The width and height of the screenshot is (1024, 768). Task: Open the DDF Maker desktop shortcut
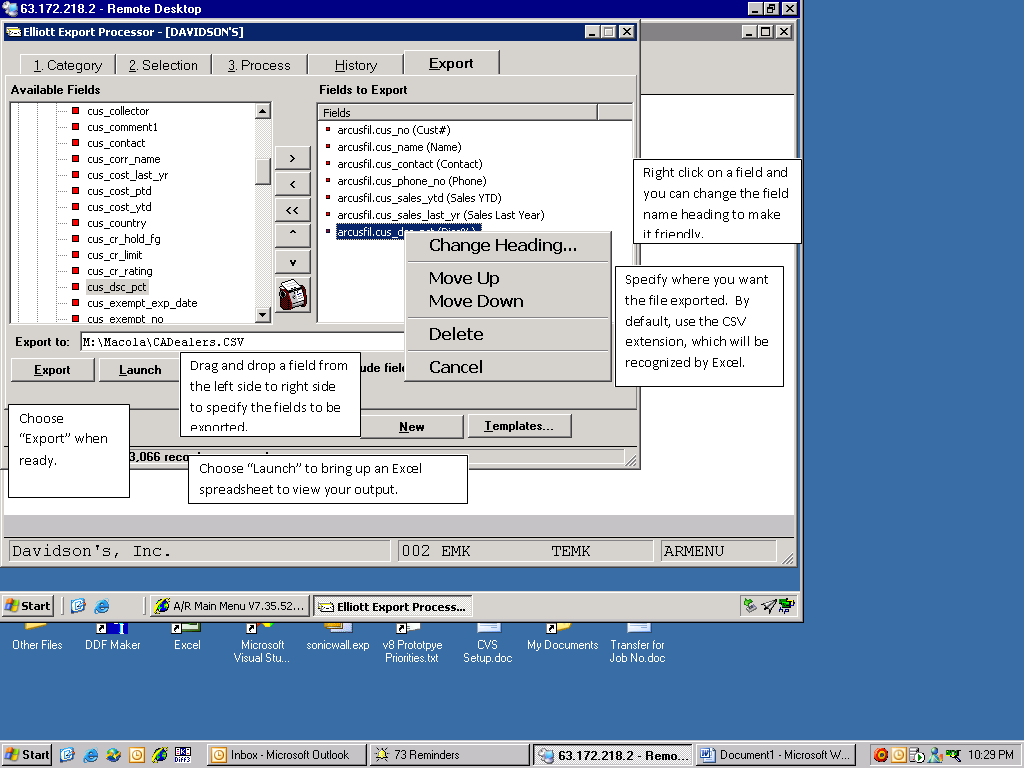tap(112, 637)
